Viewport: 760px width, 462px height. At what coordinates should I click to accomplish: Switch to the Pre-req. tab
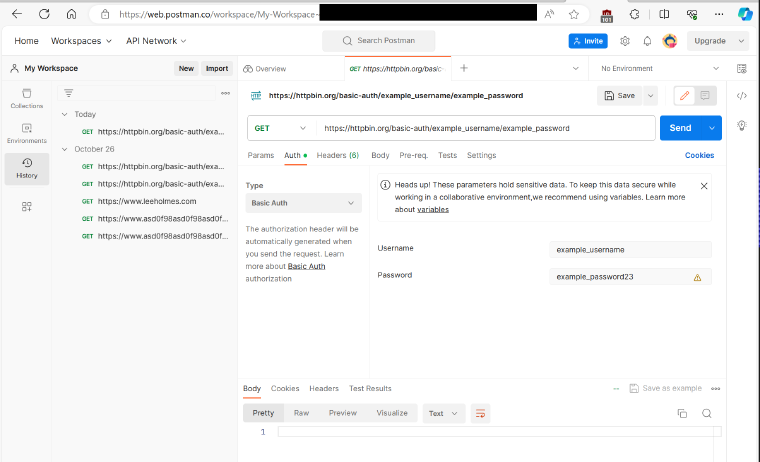tap(413, 155)
